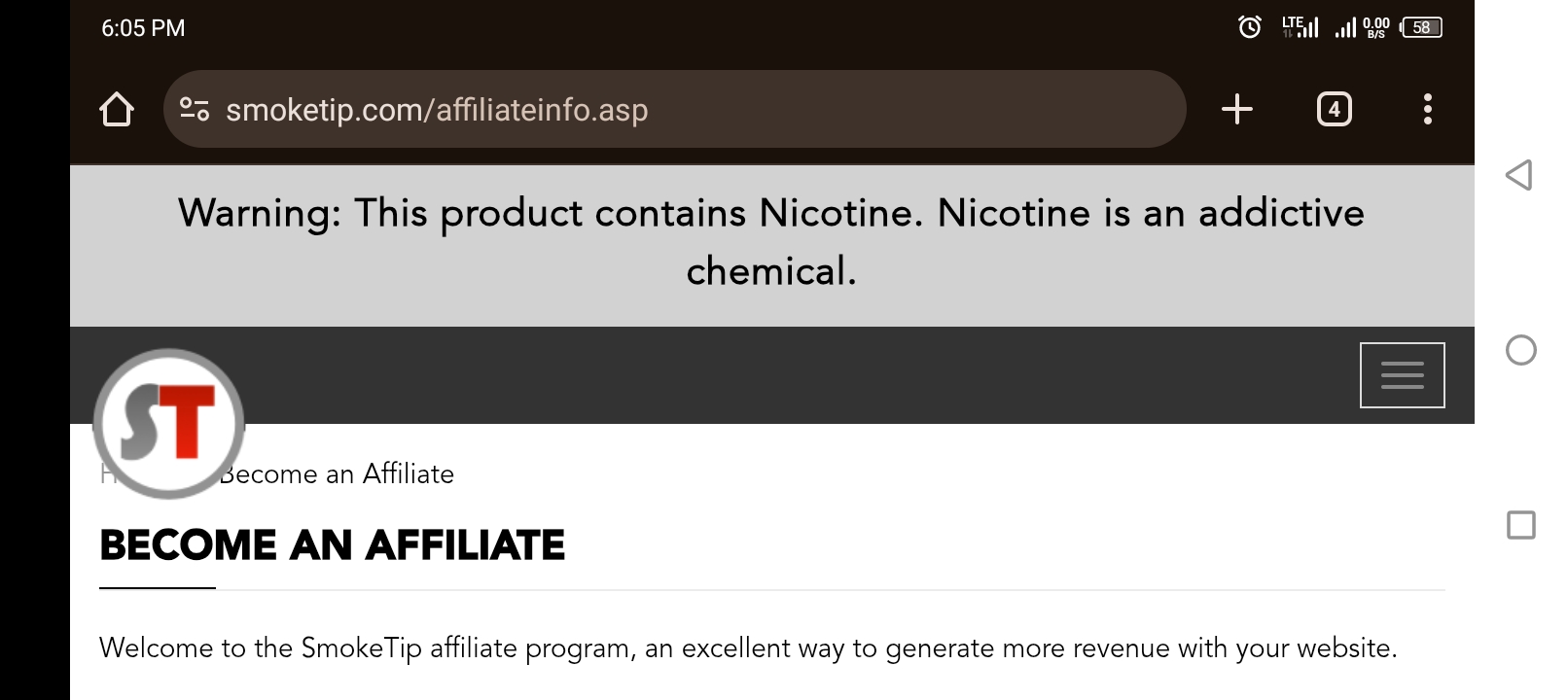This screenshot has width=1568, height=700.
Task: Click the Become an Affiliate breadcrumb
Action: [337, 474]
